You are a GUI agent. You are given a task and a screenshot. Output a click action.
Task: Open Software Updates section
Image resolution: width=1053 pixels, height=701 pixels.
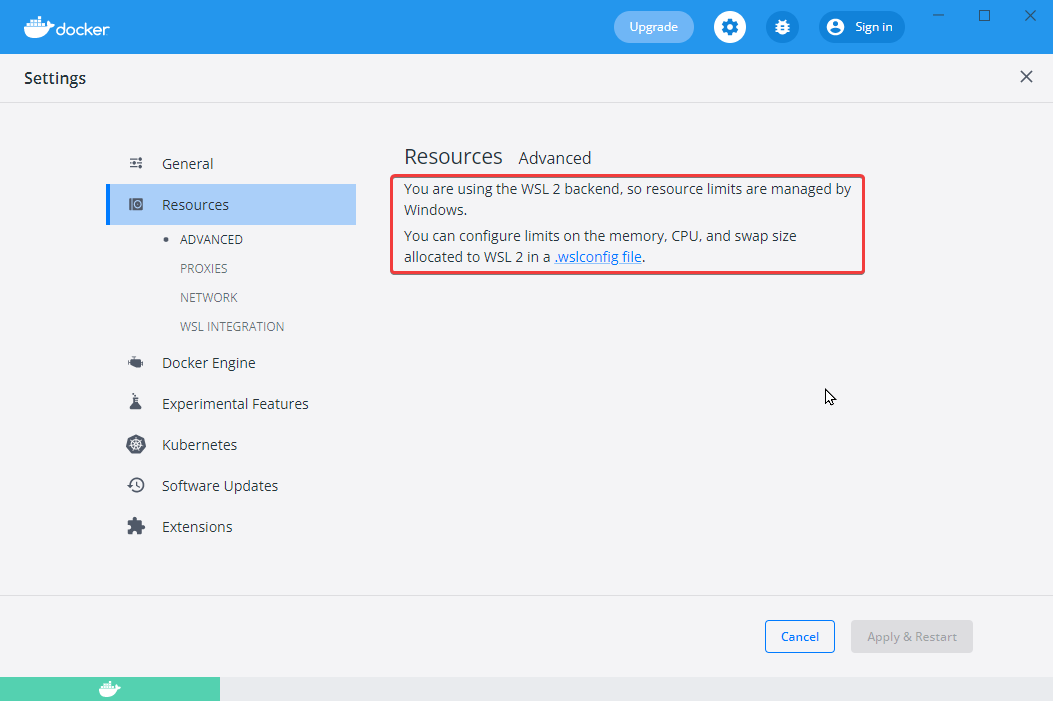231,485
